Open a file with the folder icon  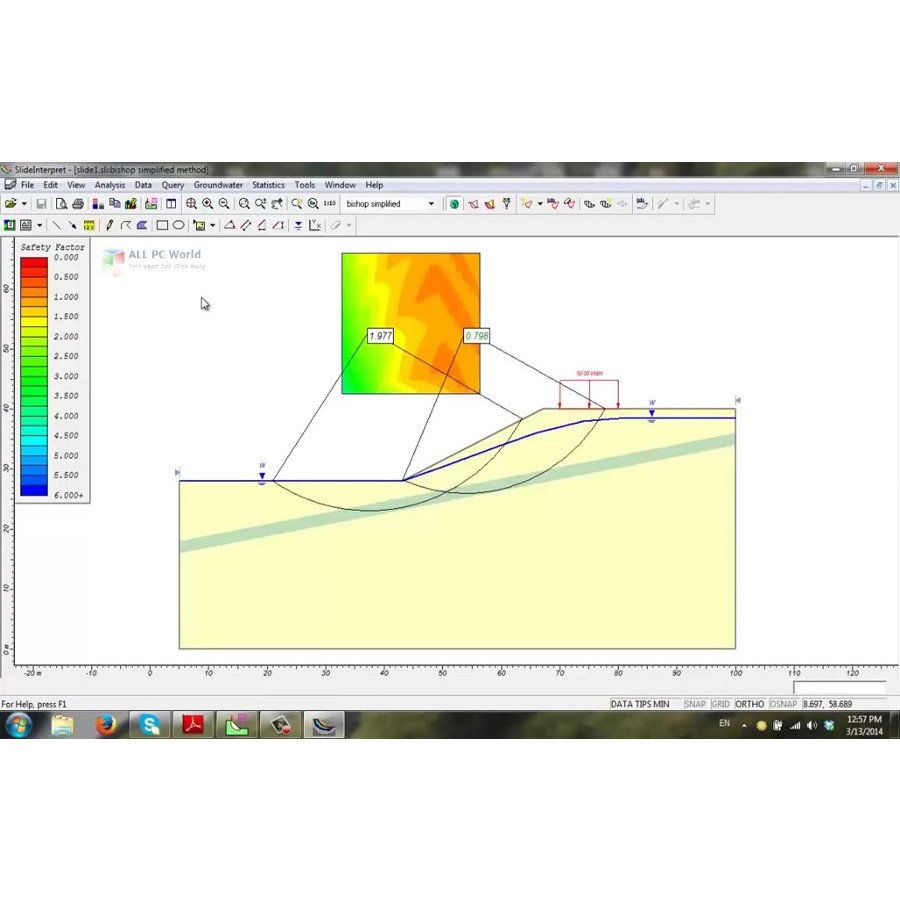pos(10,204)
